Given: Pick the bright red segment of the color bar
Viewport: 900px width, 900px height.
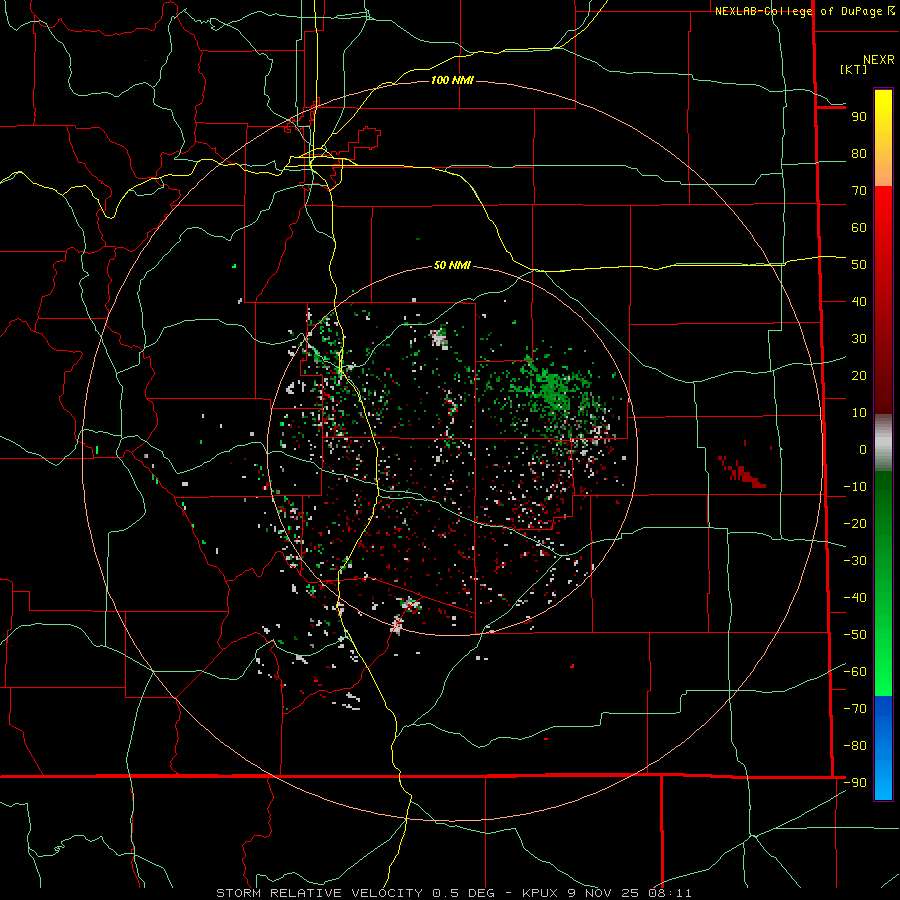Looking at the screenshot, I should coord(883,300).
